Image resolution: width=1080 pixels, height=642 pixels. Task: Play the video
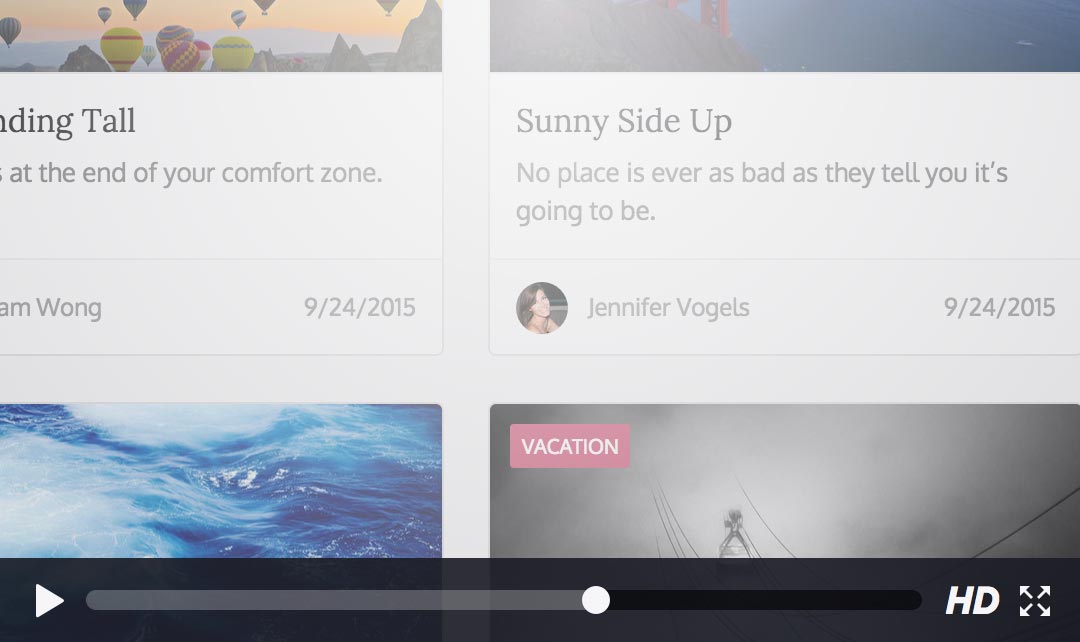pyautogui.click(x=50, y=601)
